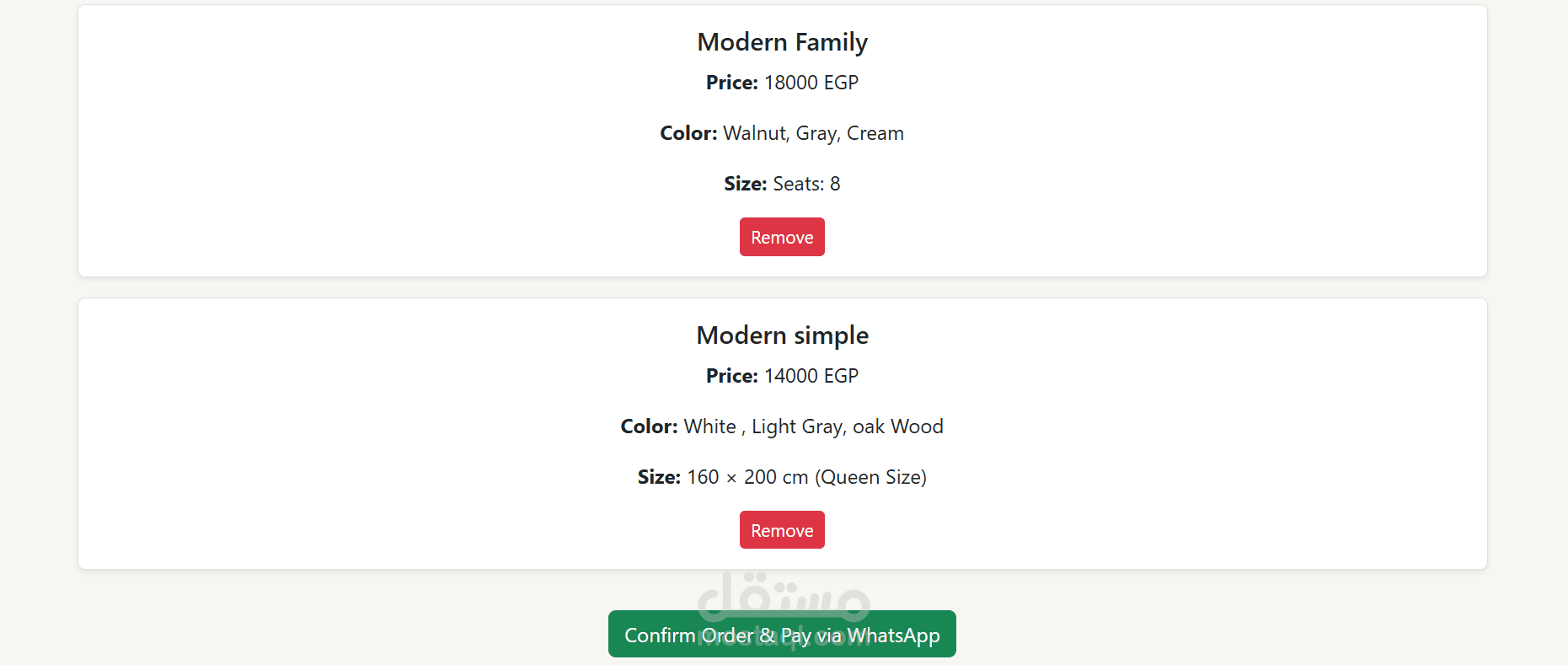Screen dimensions: 1568x665
Task: Click the bold Size label under Modern Family
Action: tap(746, 184)
